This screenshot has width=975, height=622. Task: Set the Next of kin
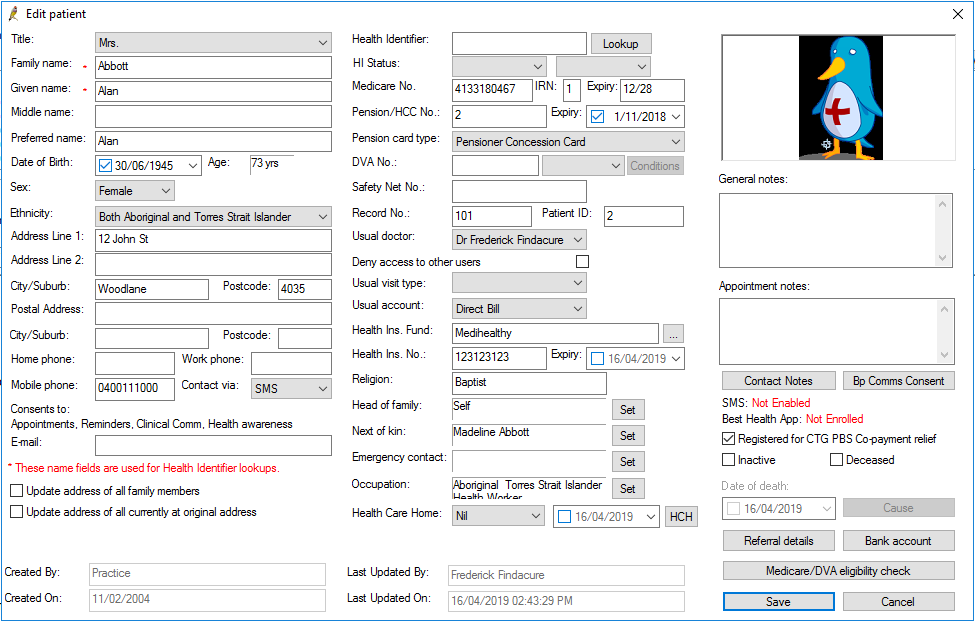(630, 436)
